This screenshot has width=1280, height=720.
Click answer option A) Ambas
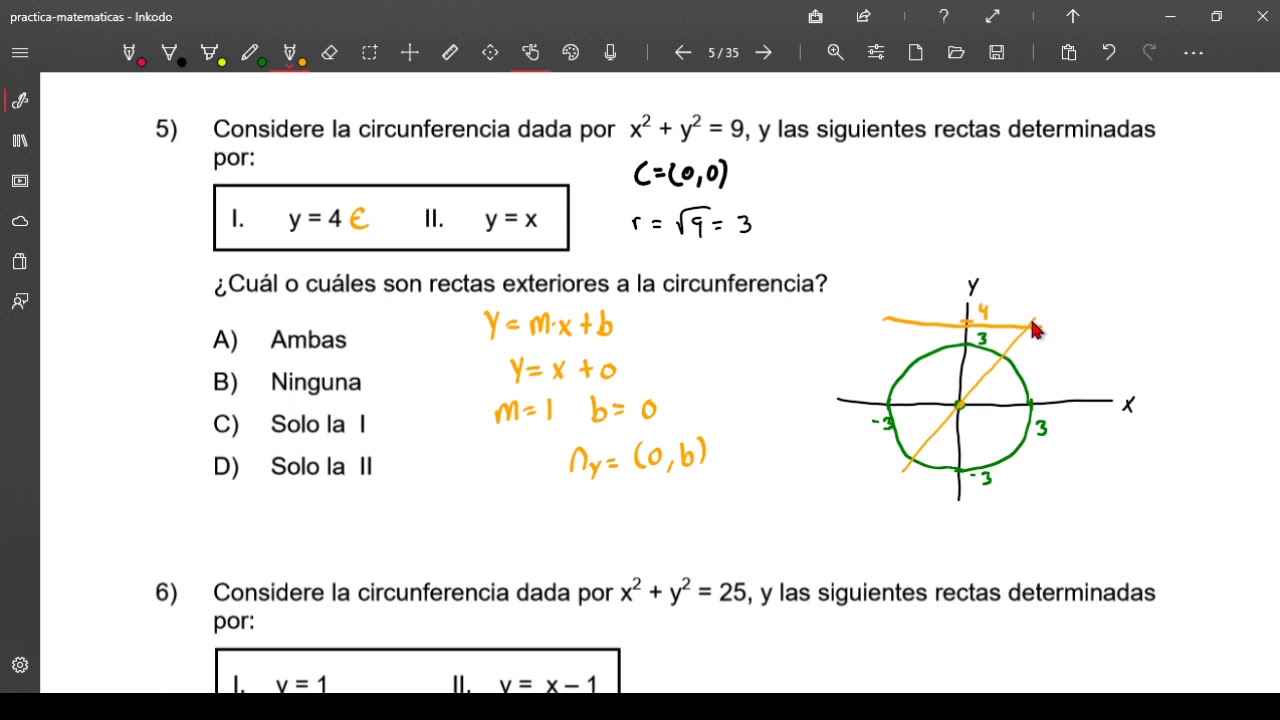tap(280, 340)
